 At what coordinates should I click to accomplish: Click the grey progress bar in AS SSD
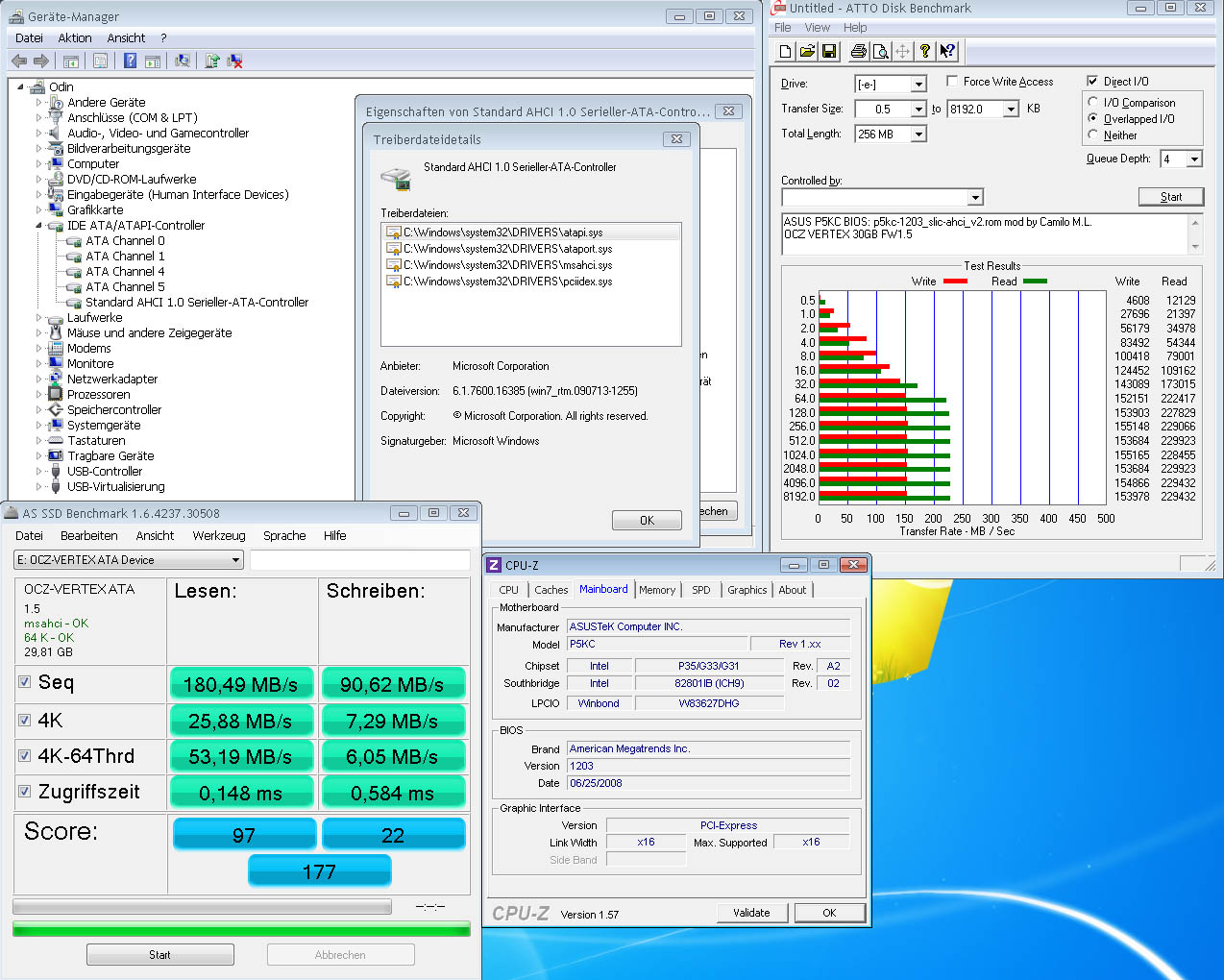click(x=202, y=906)
